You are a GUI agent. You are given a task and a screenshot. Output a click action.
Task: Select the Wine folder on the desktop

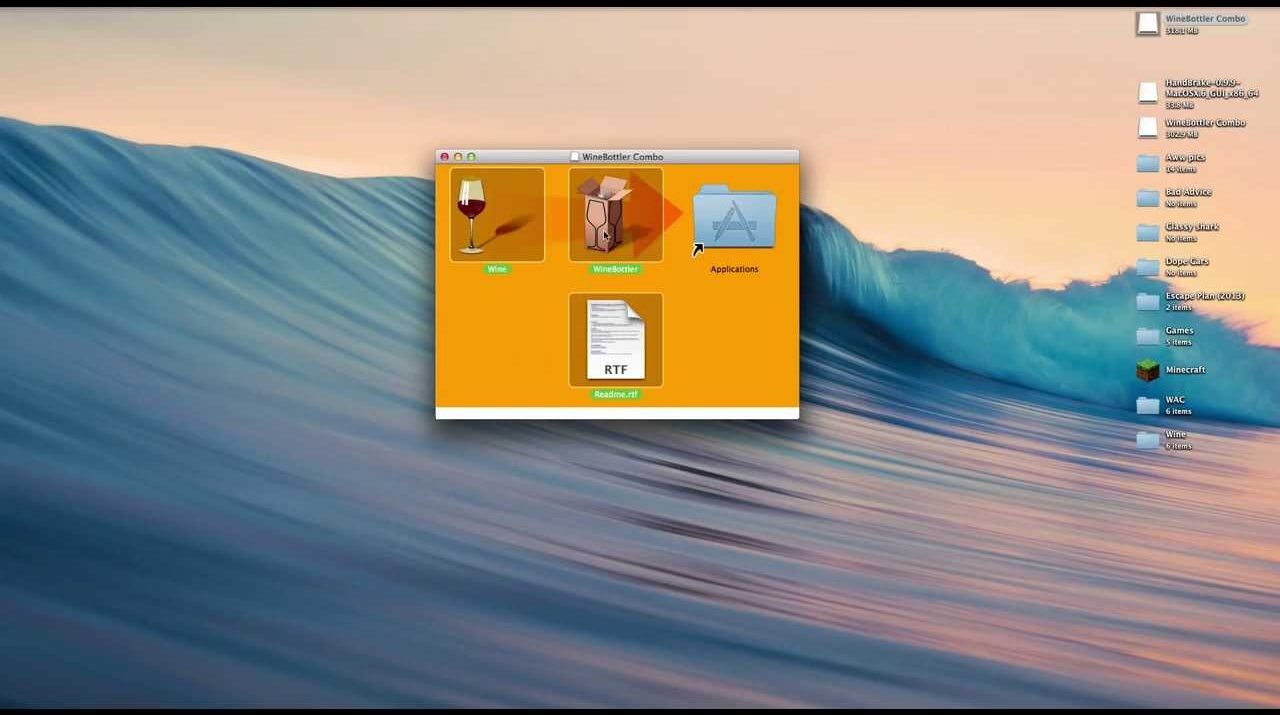click(1148, 440)
